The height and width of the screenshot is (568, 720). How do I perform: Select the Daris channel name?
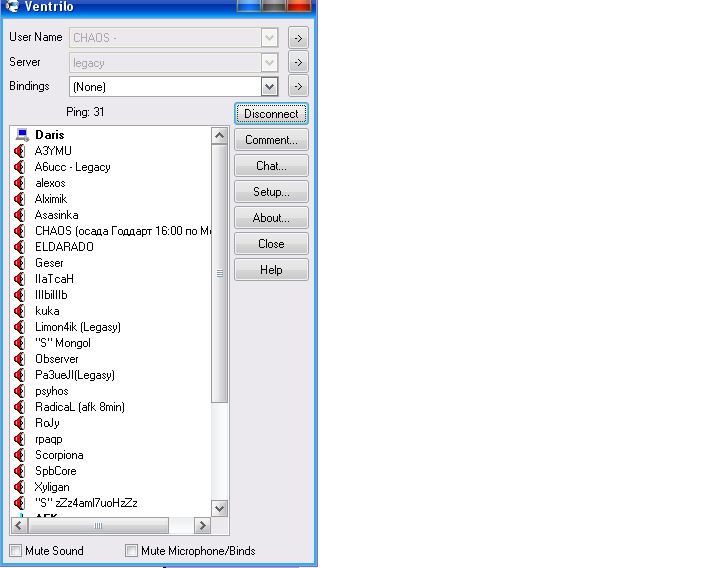tap(50, 135)
